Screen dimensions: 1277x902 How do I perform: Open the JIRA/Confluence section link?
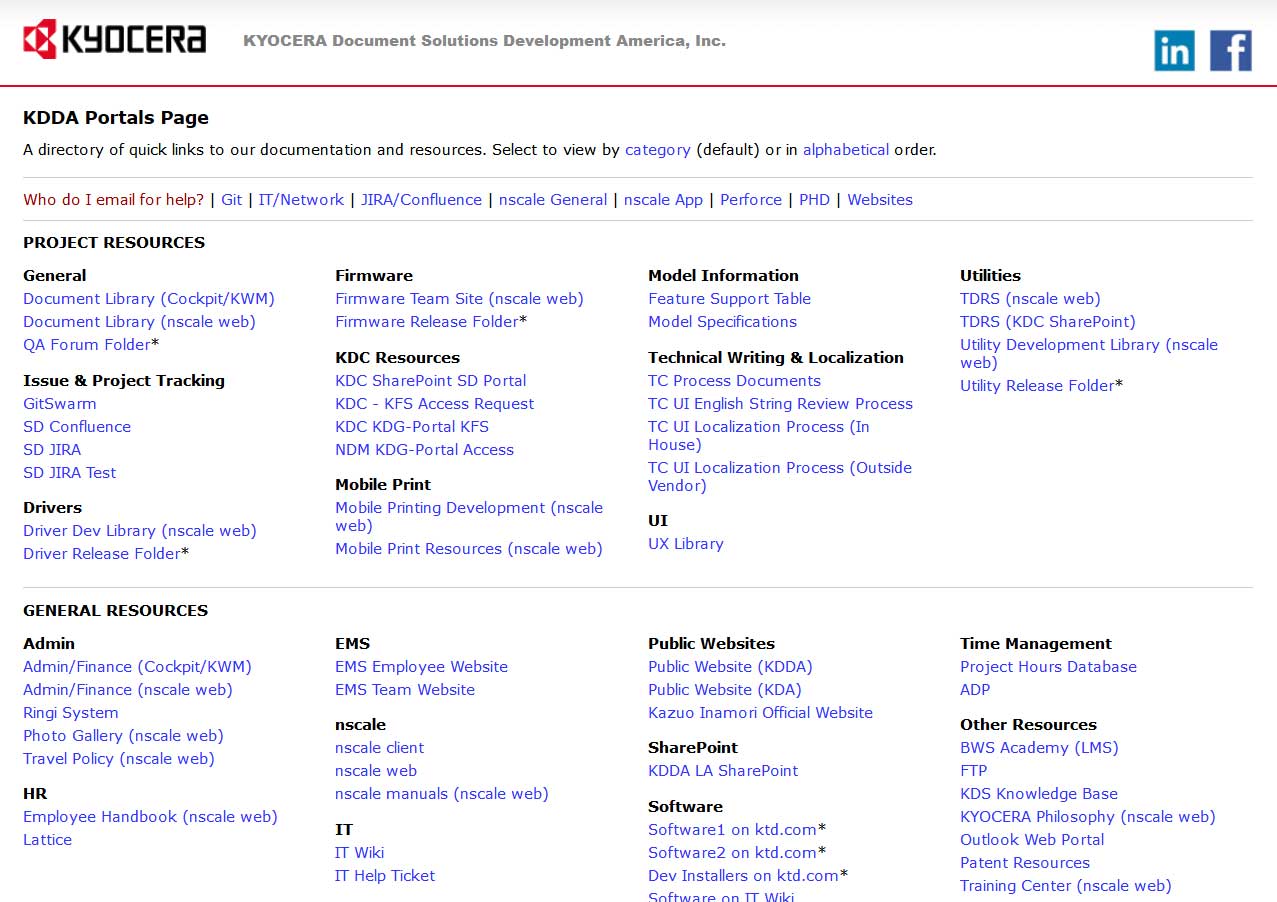421,199
